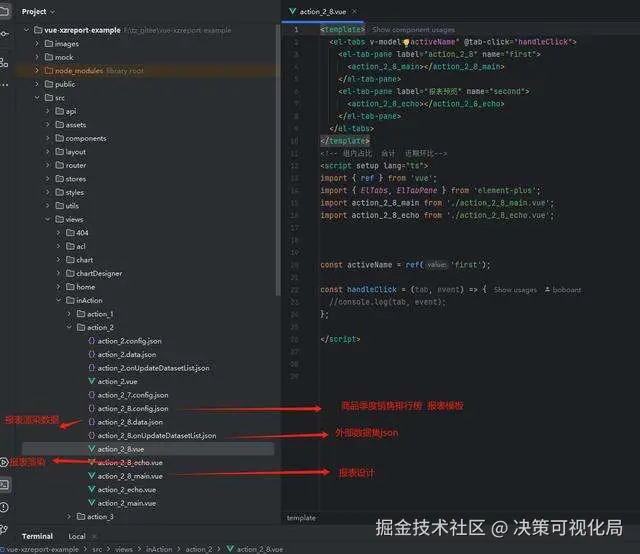Click the project tree vertical scrollbar
The image size is (640, 554).
(x=278, y=159)
